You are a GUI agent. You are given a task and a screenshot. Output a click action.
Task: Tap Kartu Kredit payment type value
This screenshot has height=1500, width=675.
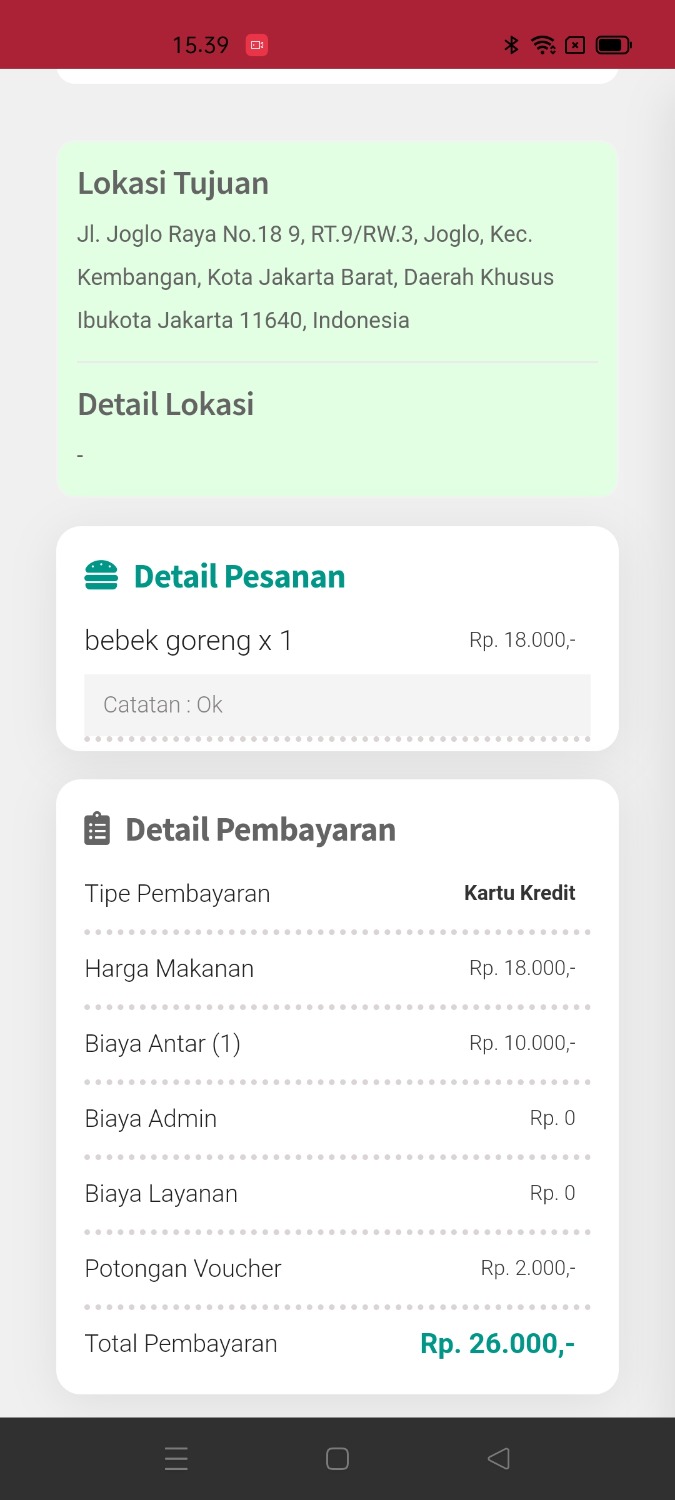[519, 893]
